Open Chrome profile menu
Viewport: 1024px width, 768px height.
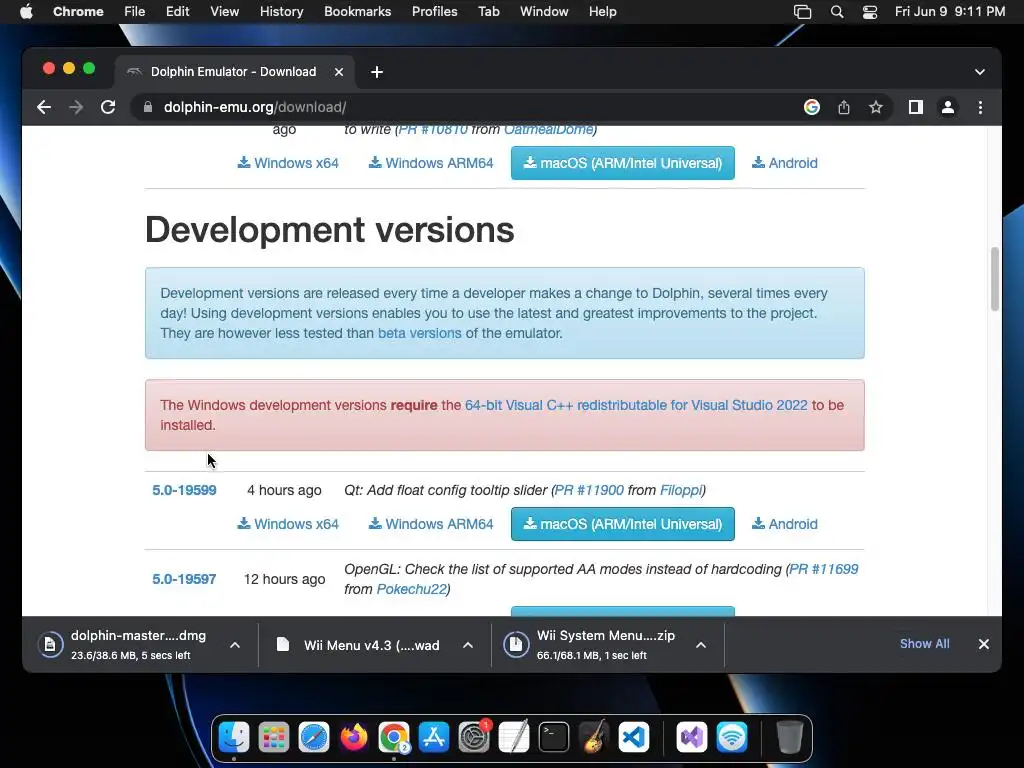tap(948, 107)
